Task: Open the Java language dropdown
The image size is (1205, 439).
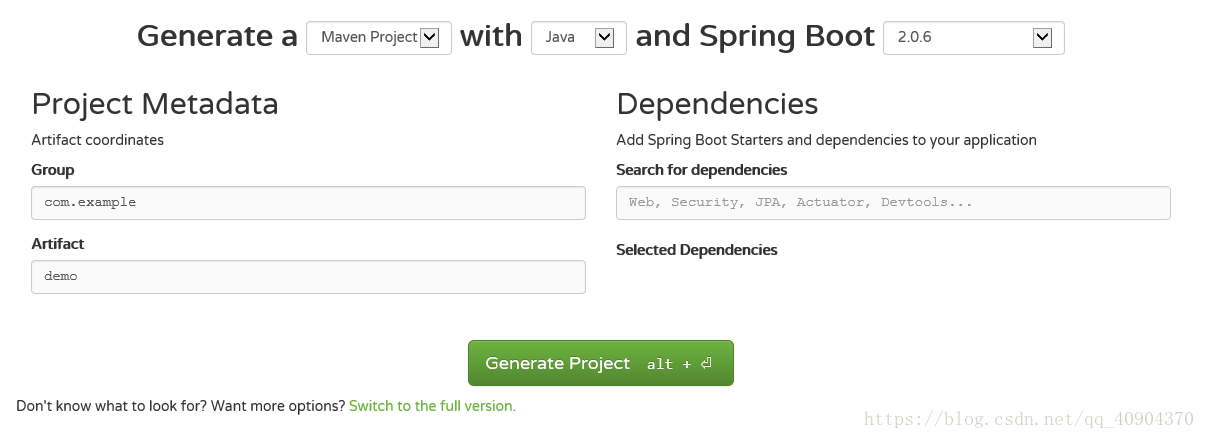Action: coord(579,38)
